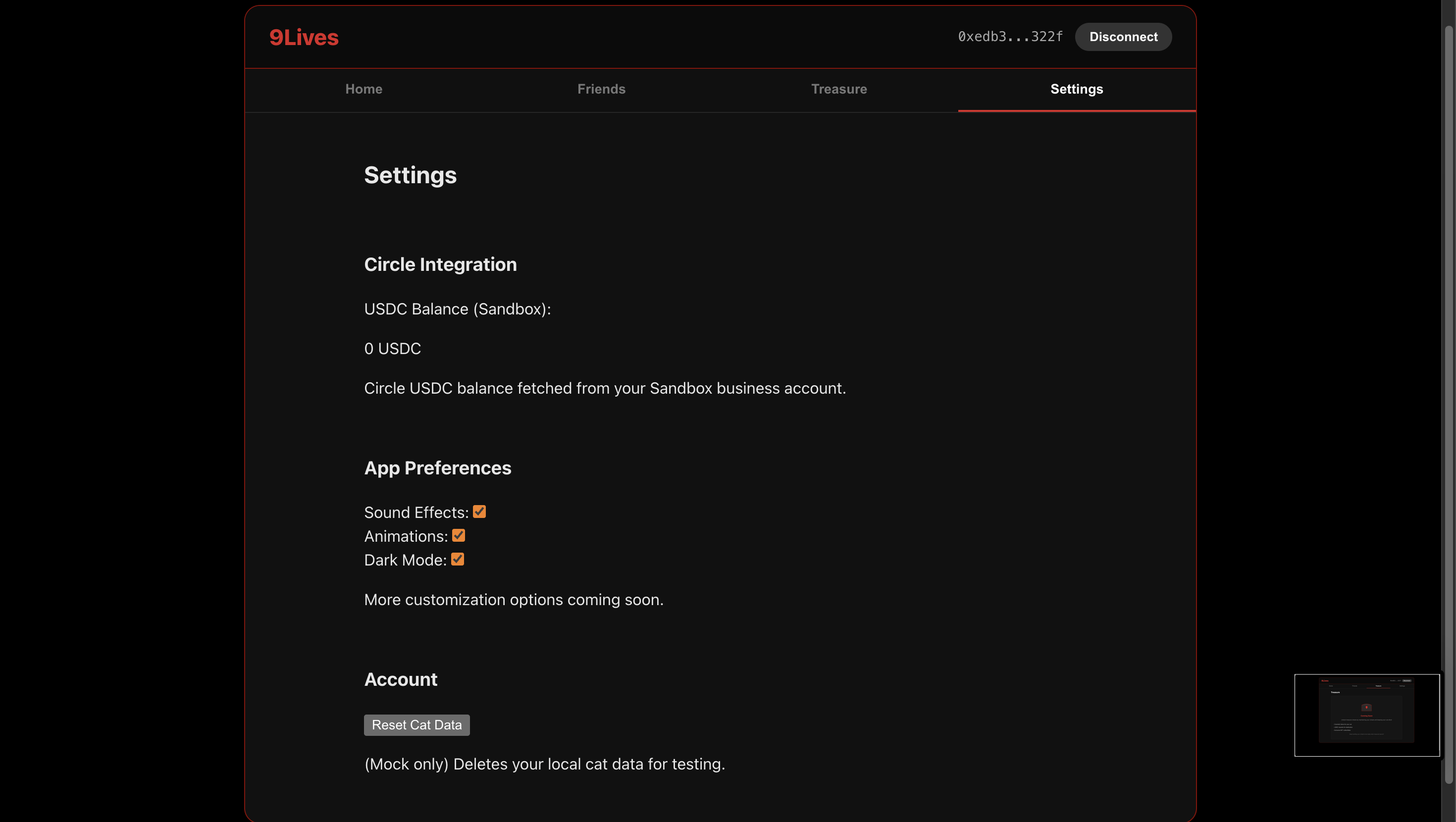Click the Settings page heading
Viewport: 1456px width, 822px height.
410,175
